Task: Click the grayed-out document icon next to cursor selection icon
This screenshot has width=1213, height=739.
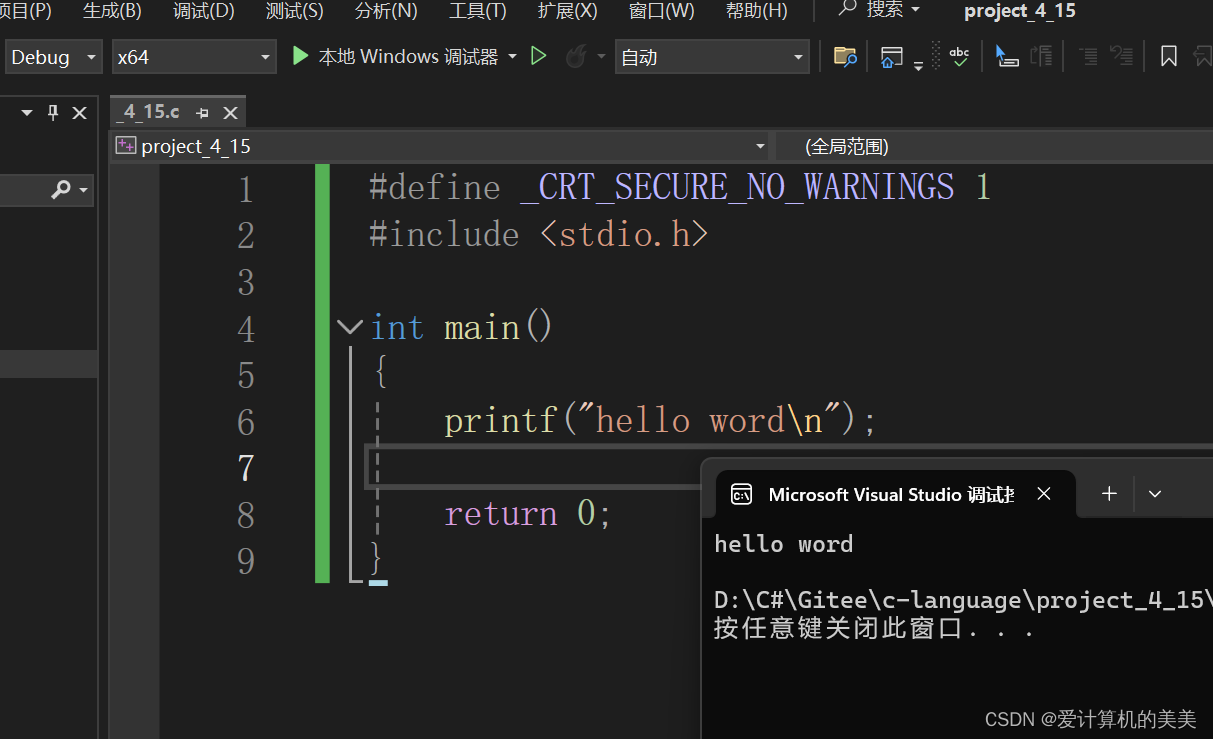Action: pyautogui.click(x=1041, y=57)
